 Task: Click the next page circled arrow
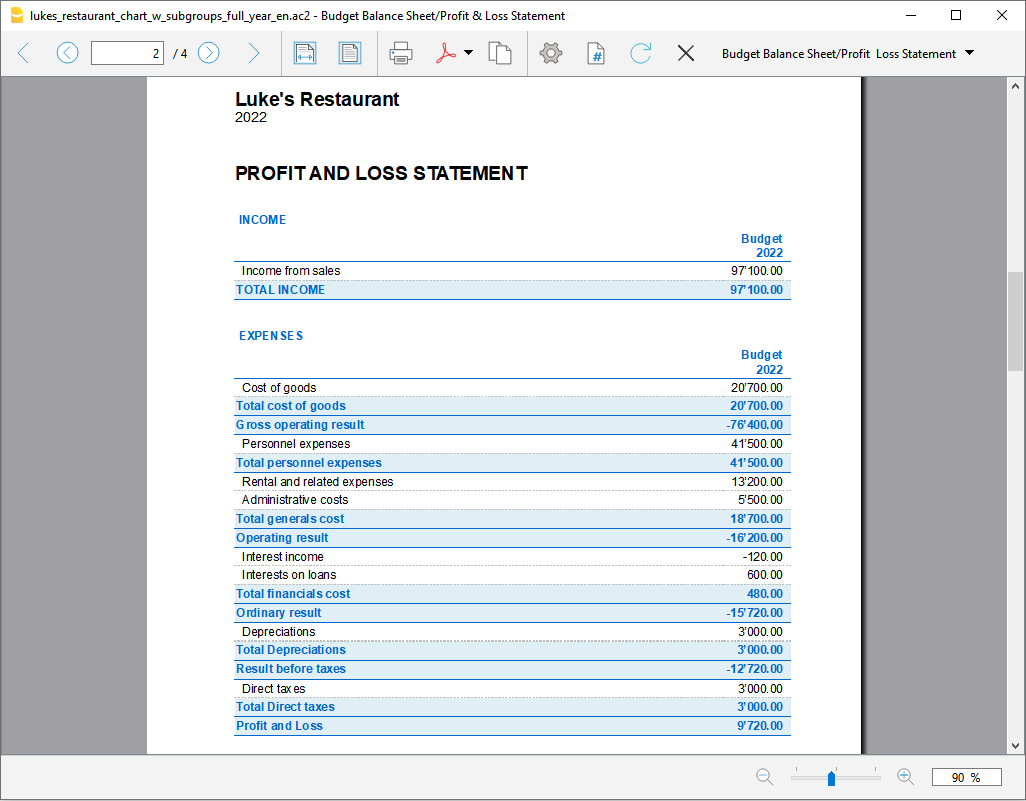click(209, 53)
